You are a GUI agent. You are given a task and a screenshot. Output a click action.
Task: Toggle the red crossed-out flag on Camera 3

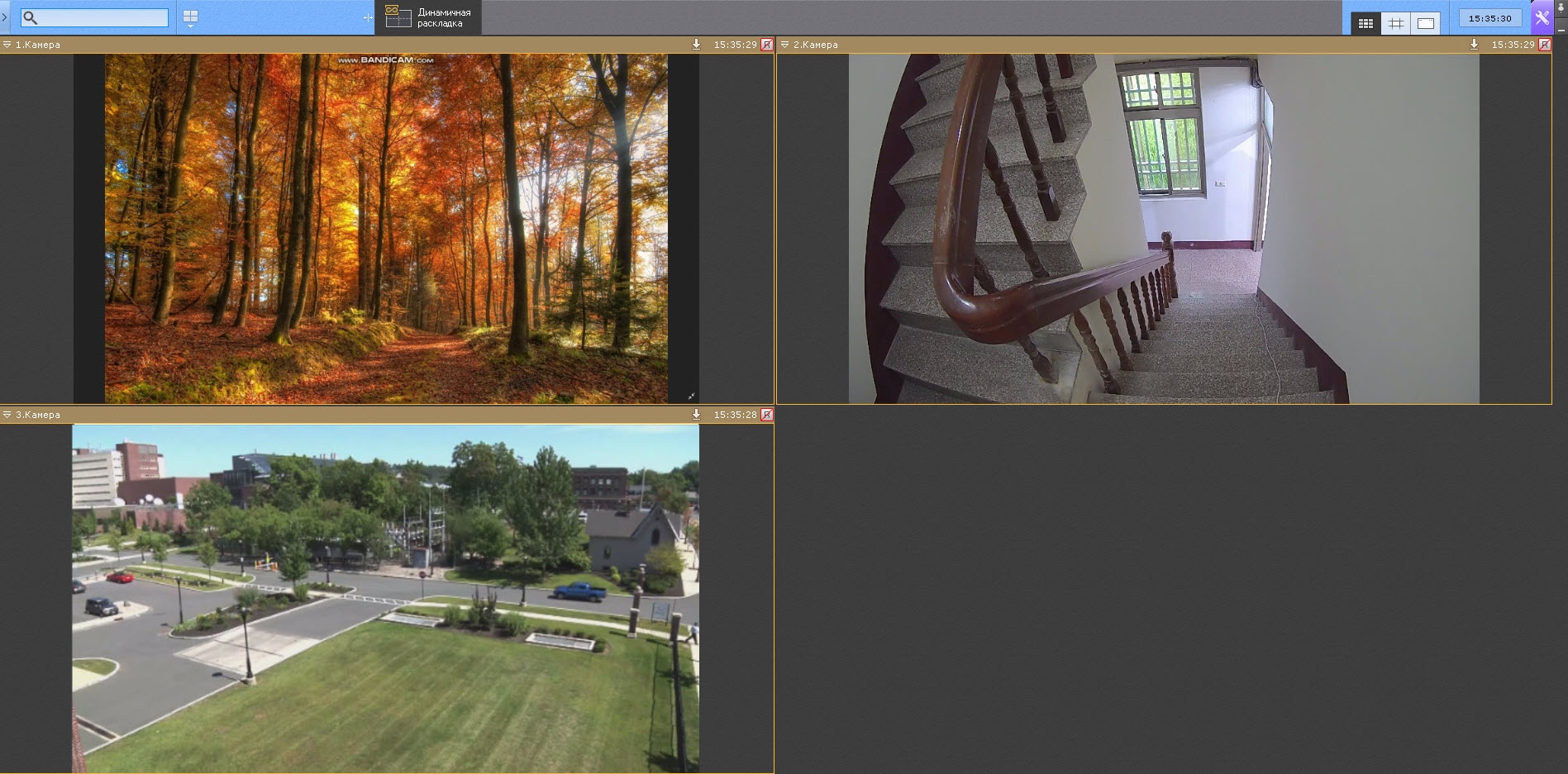click(767, 415)
